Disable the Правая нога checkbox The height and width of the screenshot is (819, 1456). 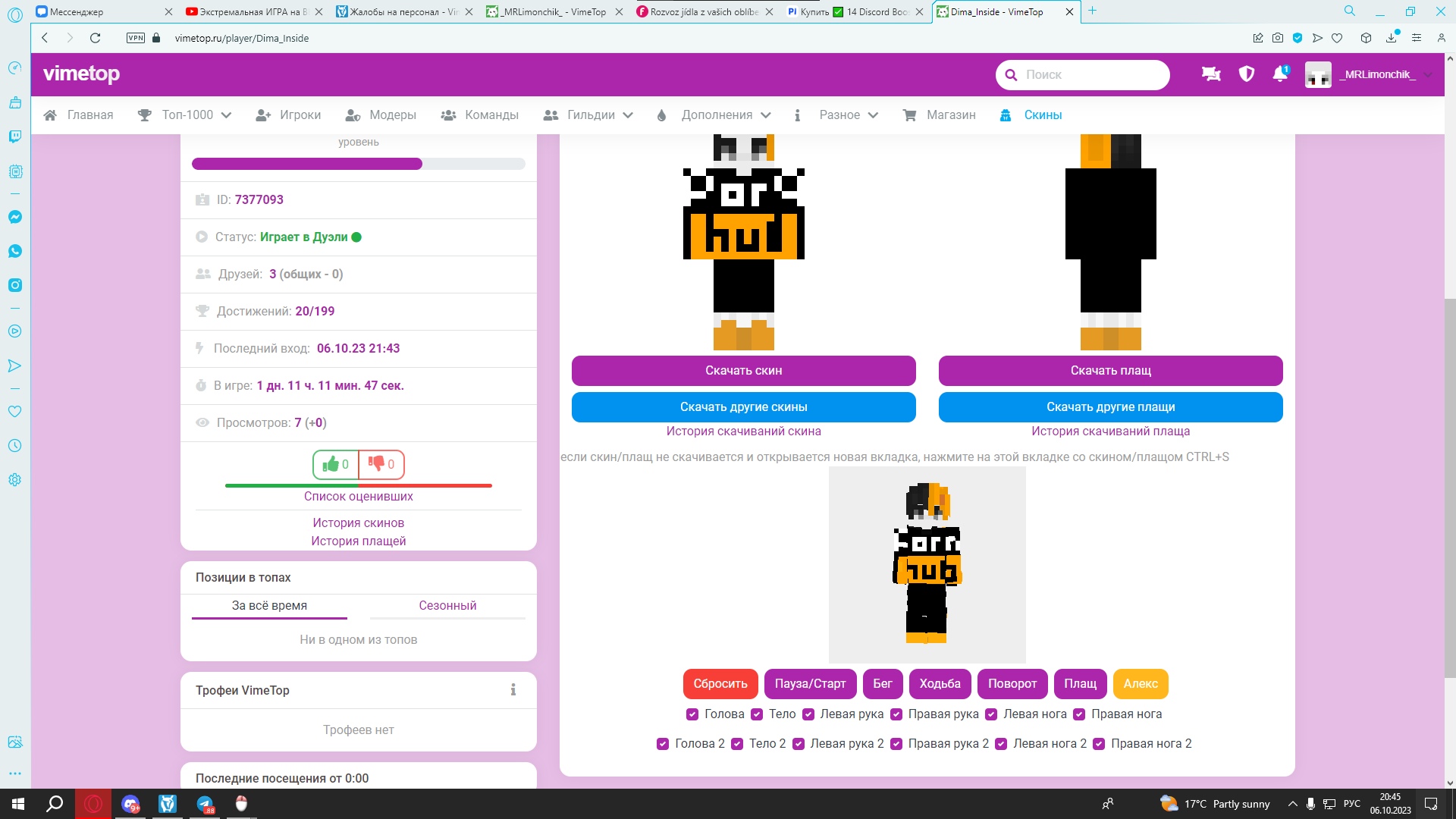(x=1079, y=714)
